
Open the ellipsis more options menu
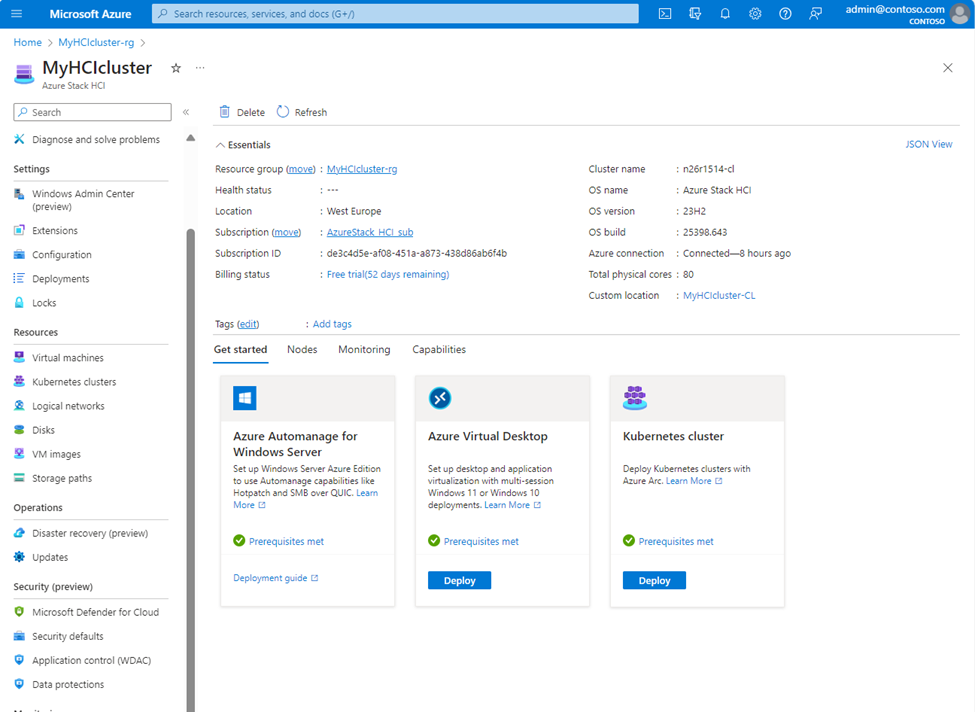tap(200, 68)
